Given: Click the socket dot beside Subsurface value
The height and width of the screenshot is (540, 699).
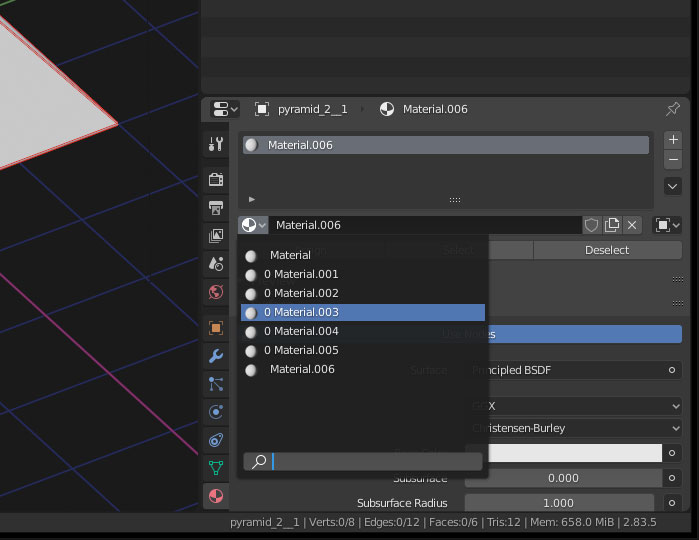Looking at the screenshot, I should coord(672,478).
